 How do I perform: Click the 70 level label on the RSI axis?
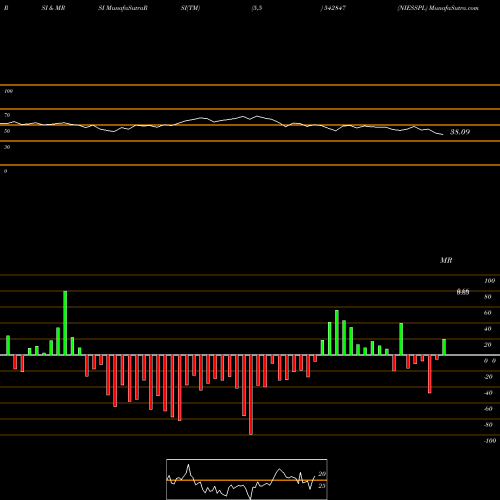click(7, 115)
